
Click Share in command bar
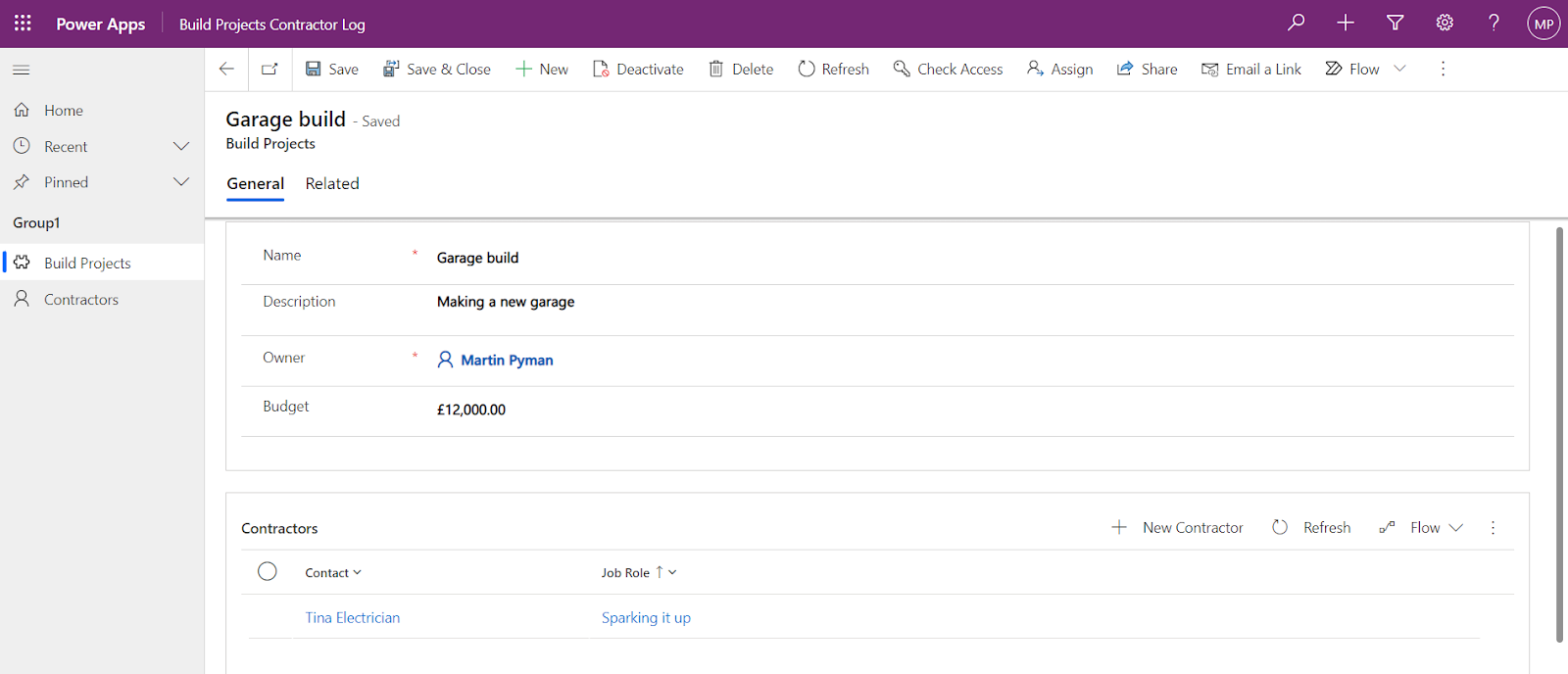point(1147,69)
